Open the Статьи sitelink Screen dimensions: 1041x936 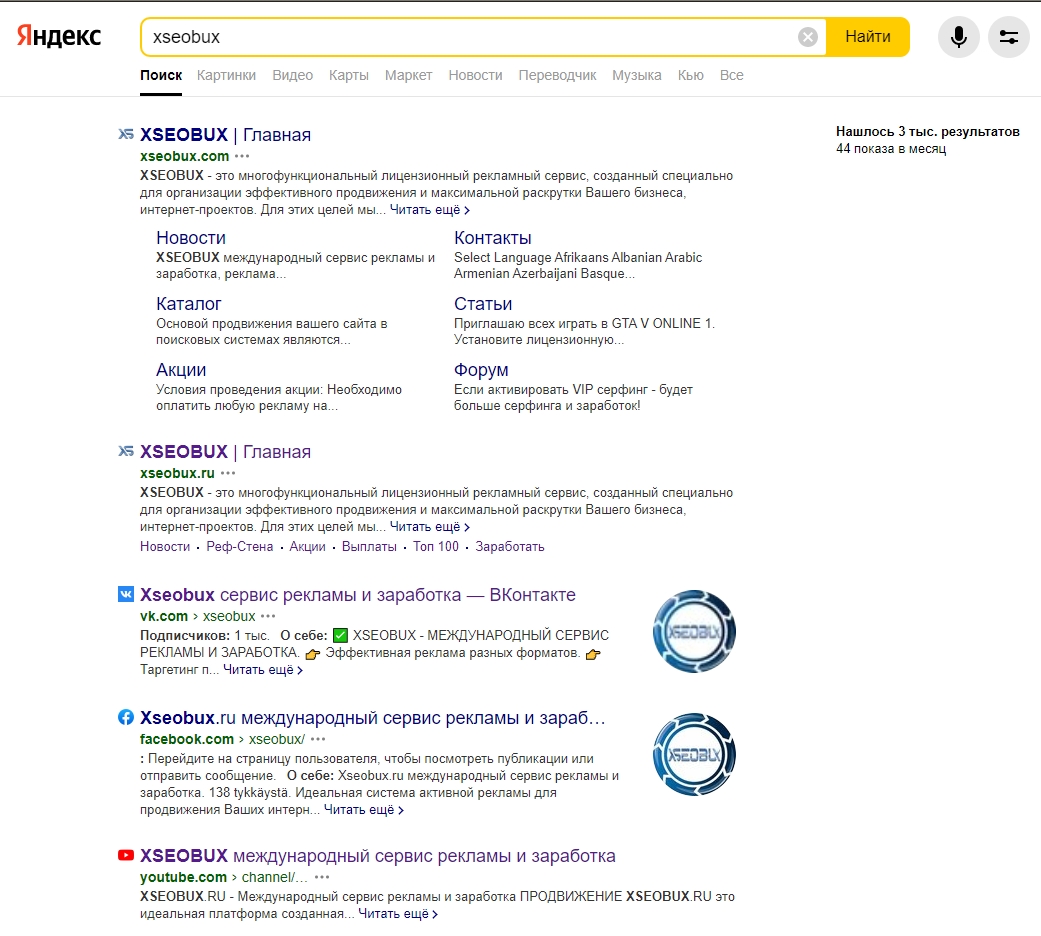click(483, 303)
